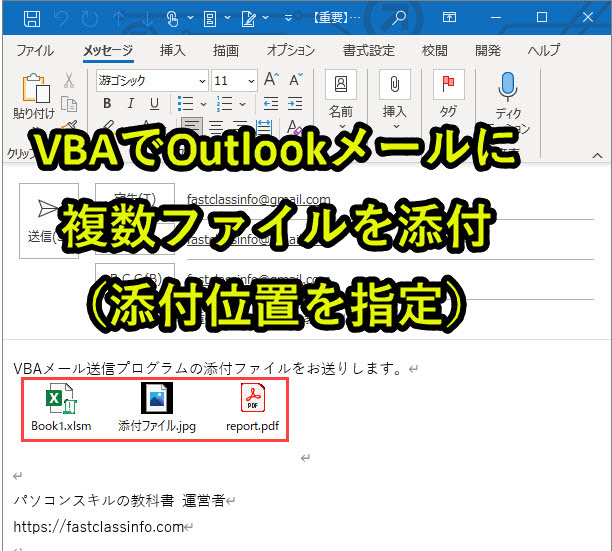Switch to the 挿入 ribbon tab
The width and height of the screenshot is (612, 551).
click(173, 50)
